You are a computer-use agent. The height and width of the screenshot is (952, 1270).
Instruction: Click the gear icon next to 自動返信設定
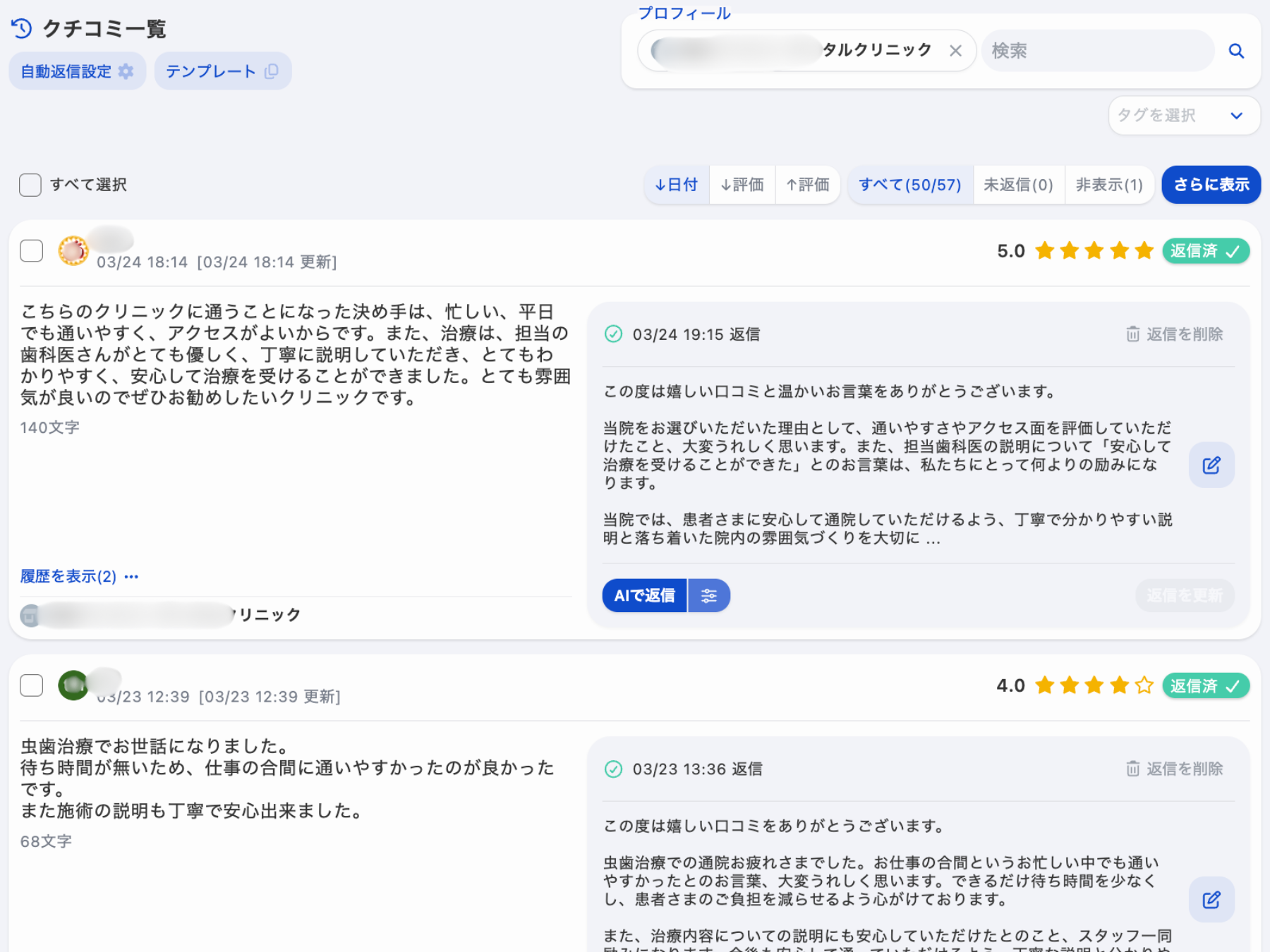pyautogui.click(x=127, y=71)
